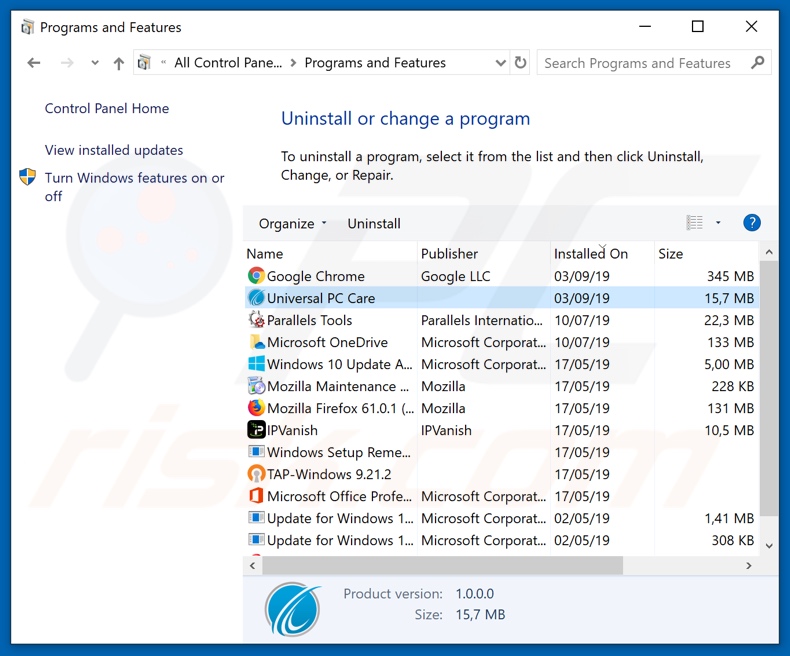Click the forward navigation arrow

coord(67,63)
